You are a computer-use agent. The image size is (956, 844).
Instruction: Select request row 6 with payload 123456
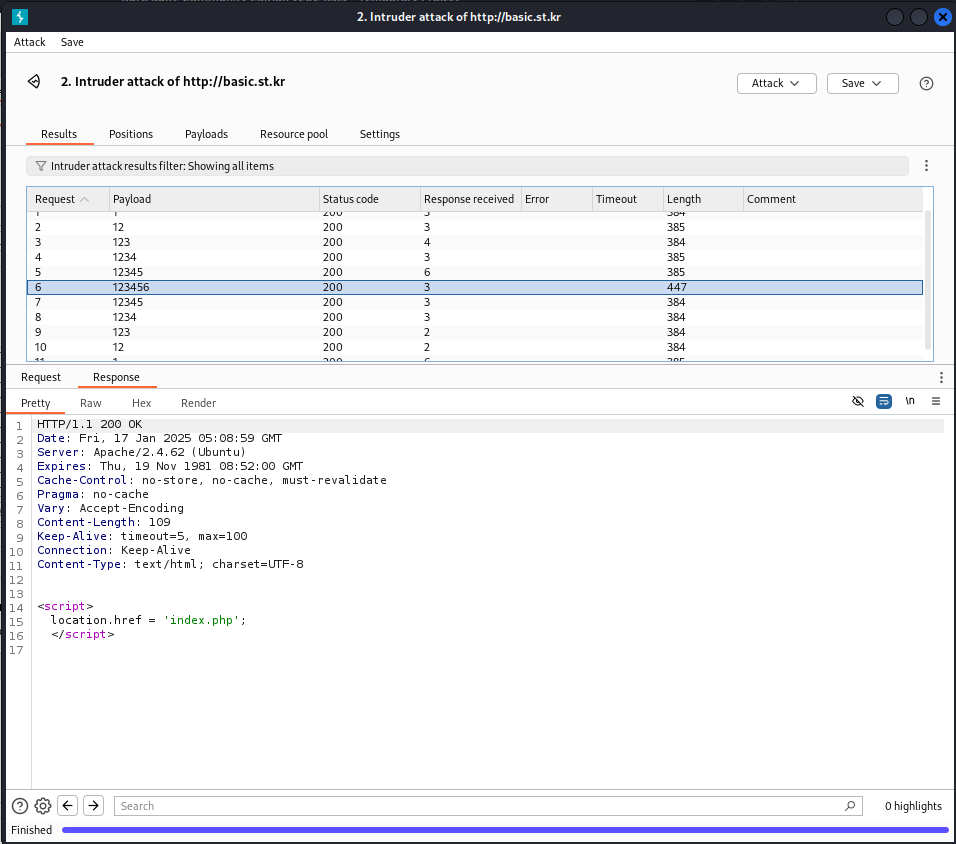tap(475, 287)
